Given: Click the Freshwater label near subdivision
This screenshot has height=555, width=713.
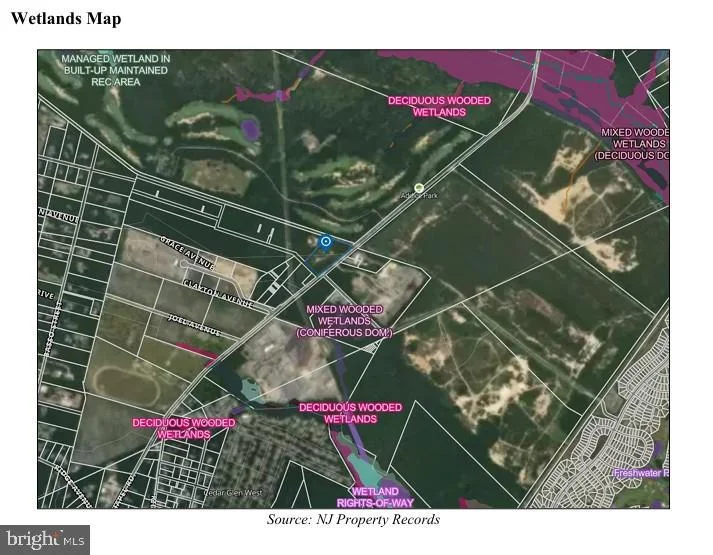Looking at the screenshot, I should pyautogui.click(x=641, y=473).
